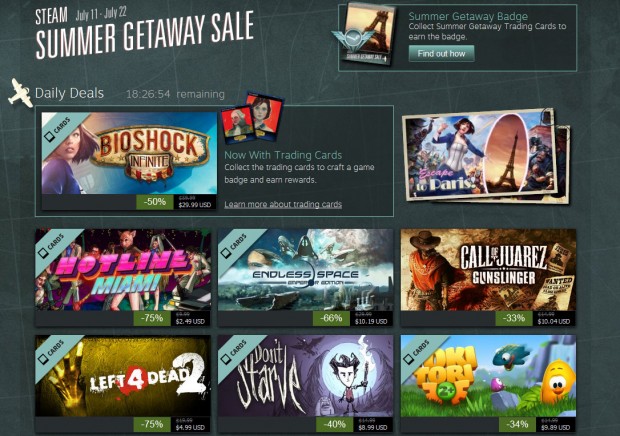Screen dimensions: 620x436
Task: Click the Daily Deals heading
Action: (x=69, y=93)
